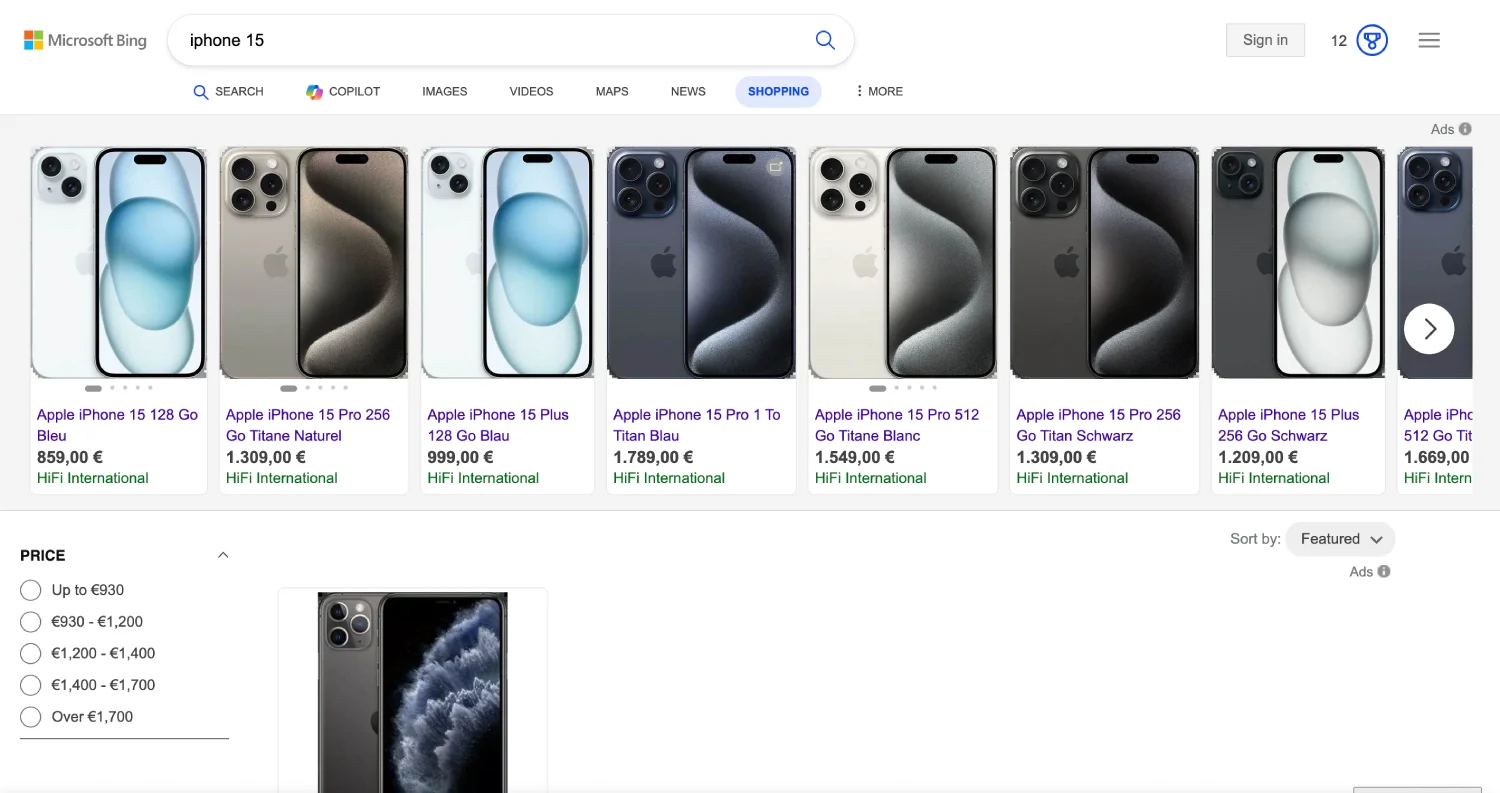
Task: Click the rewards points count 12
Action: pos(1339,41)
